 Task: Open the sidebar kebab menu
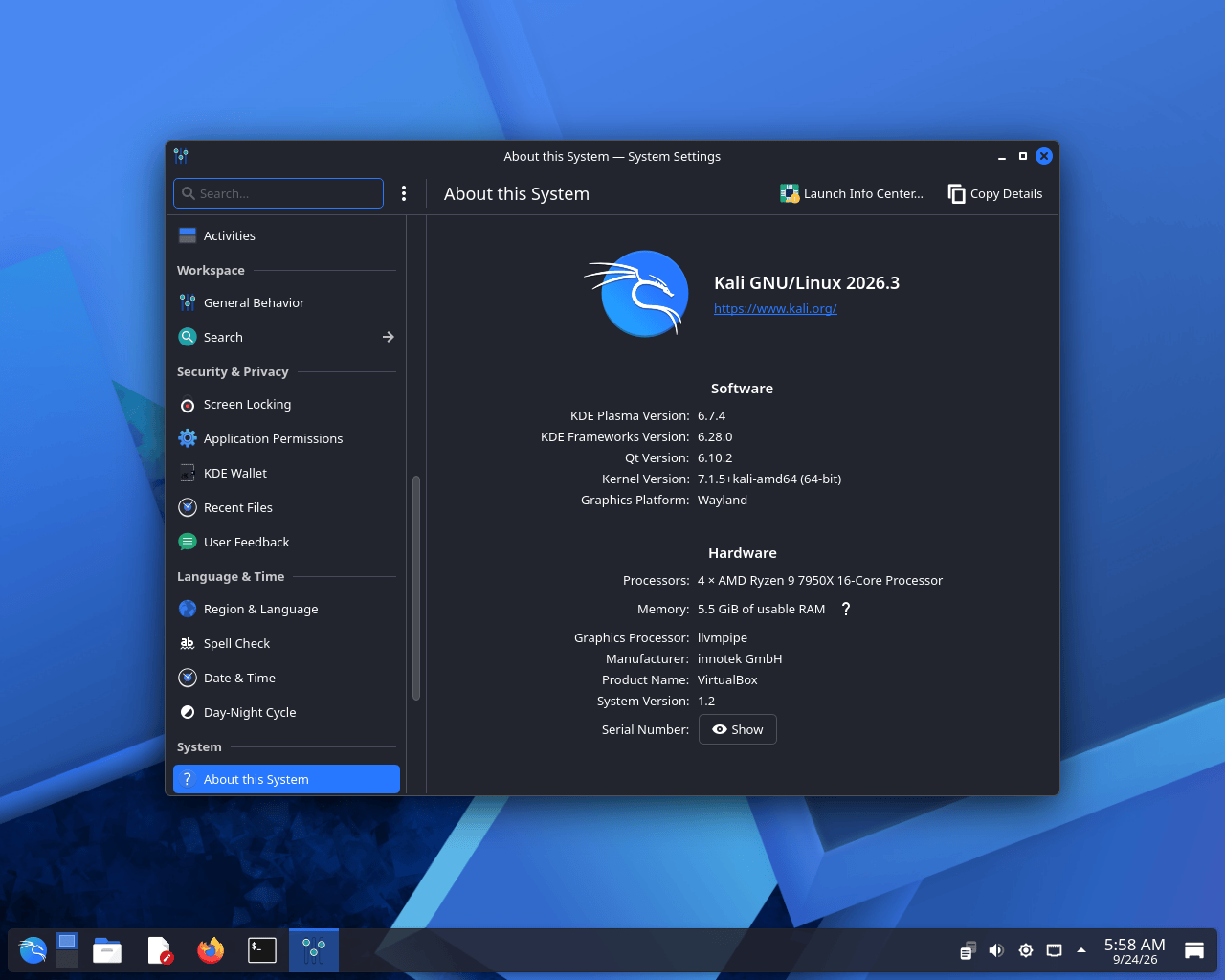(404, 193)
